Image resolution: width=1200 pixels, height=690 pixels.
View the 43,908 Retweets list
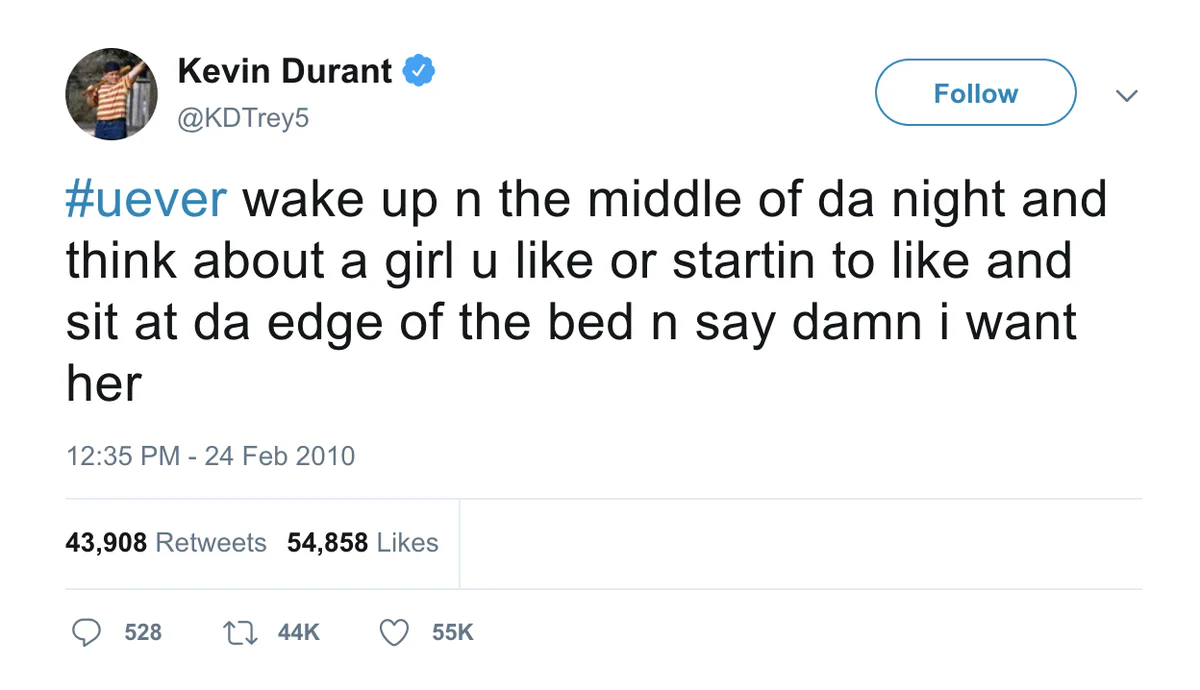pos(166,543)
